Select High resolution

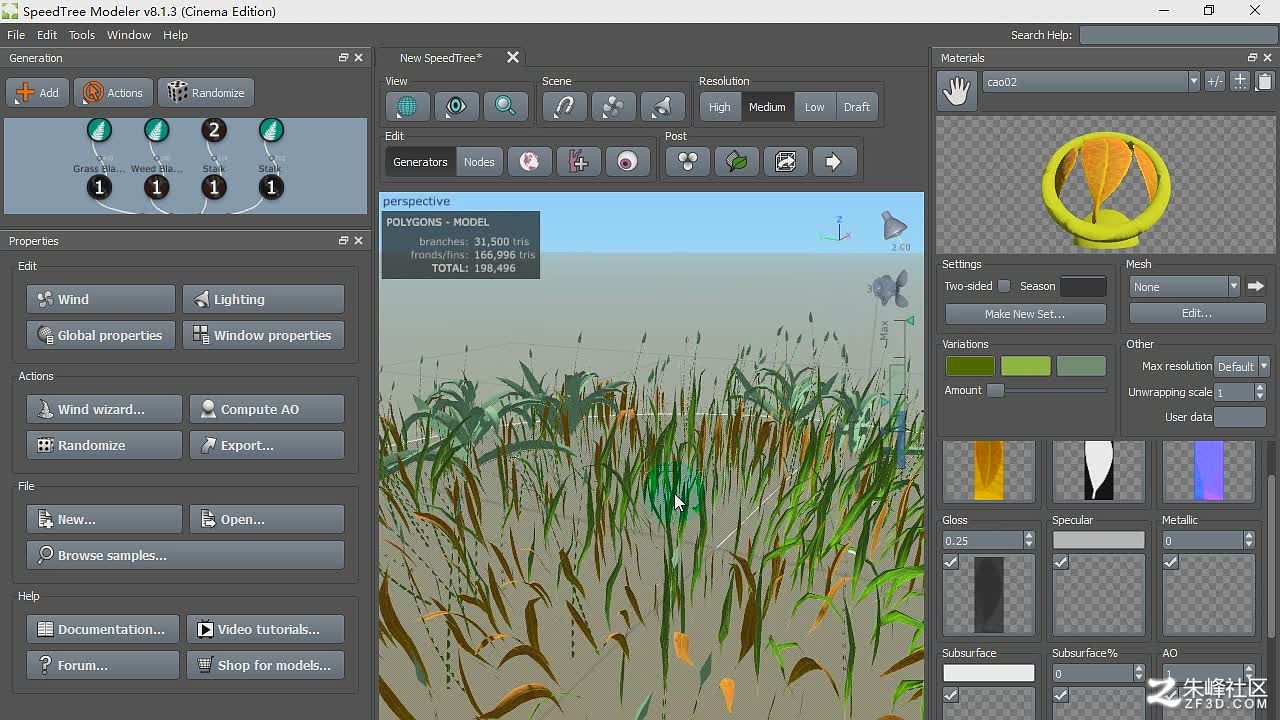coord(720,107)
